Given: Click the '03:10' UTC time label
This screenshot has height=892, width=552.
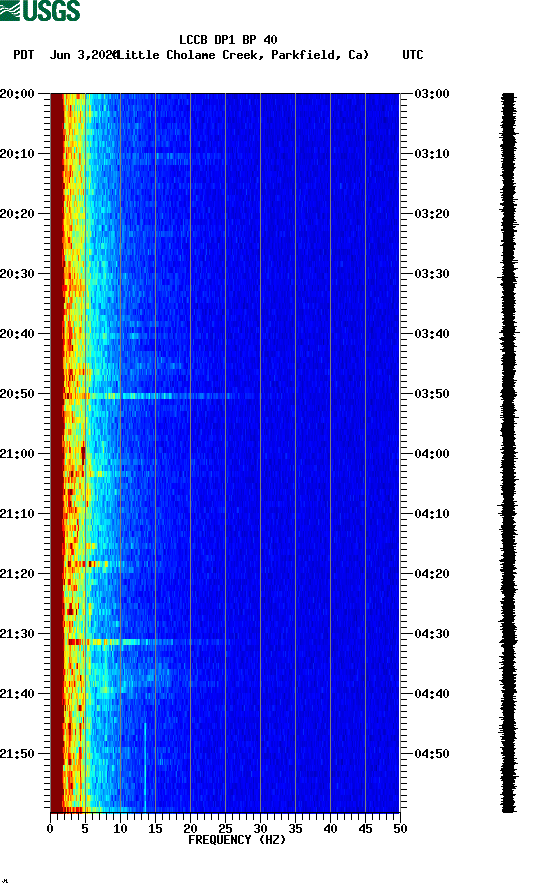Looking at the screenshot, I should tap(432, 154).
